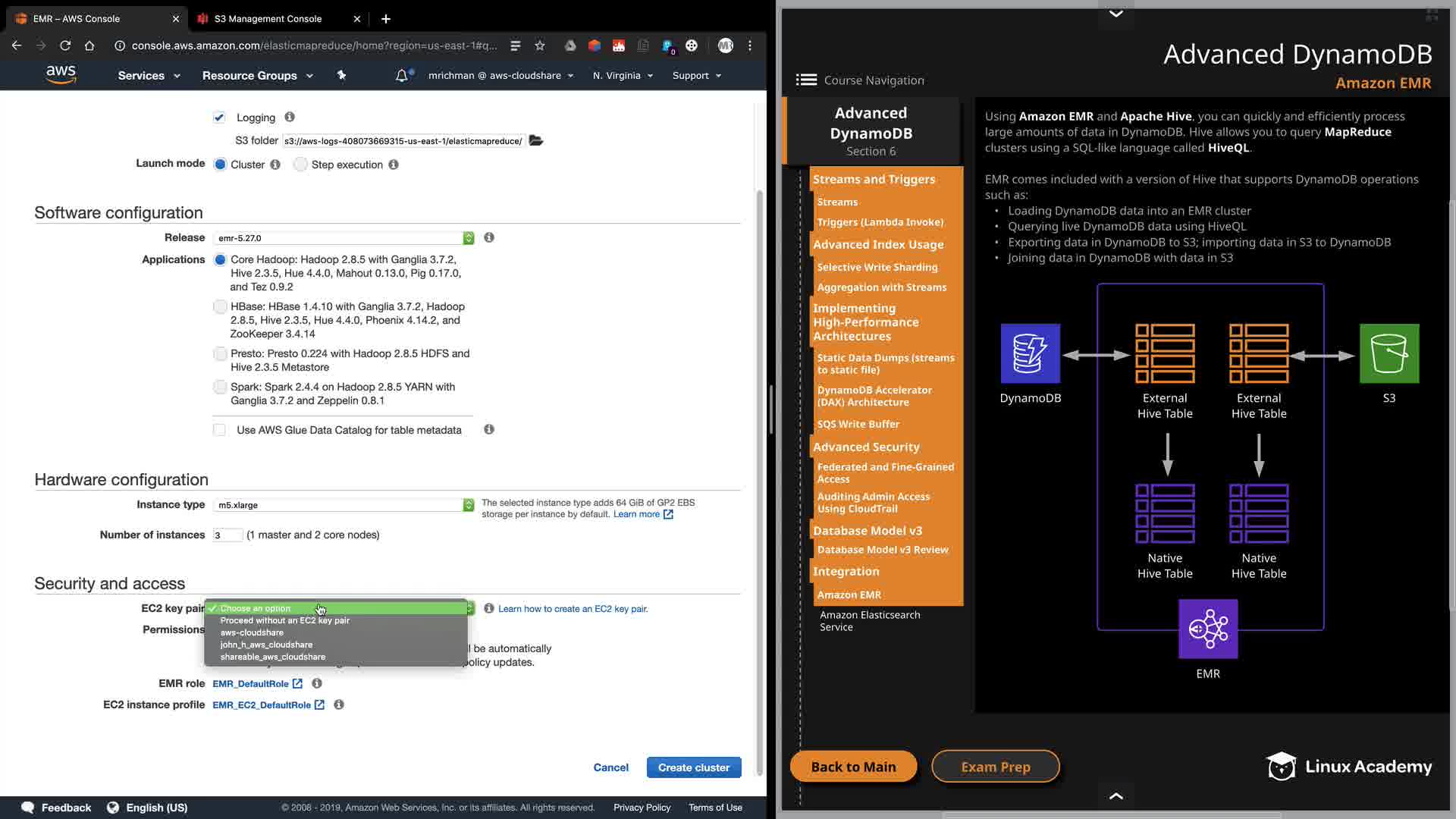The height and width of the screenshot is (819, 1456).
Task: Choose aws-cloudshare key pair option
Action: [x=252, y=632]
